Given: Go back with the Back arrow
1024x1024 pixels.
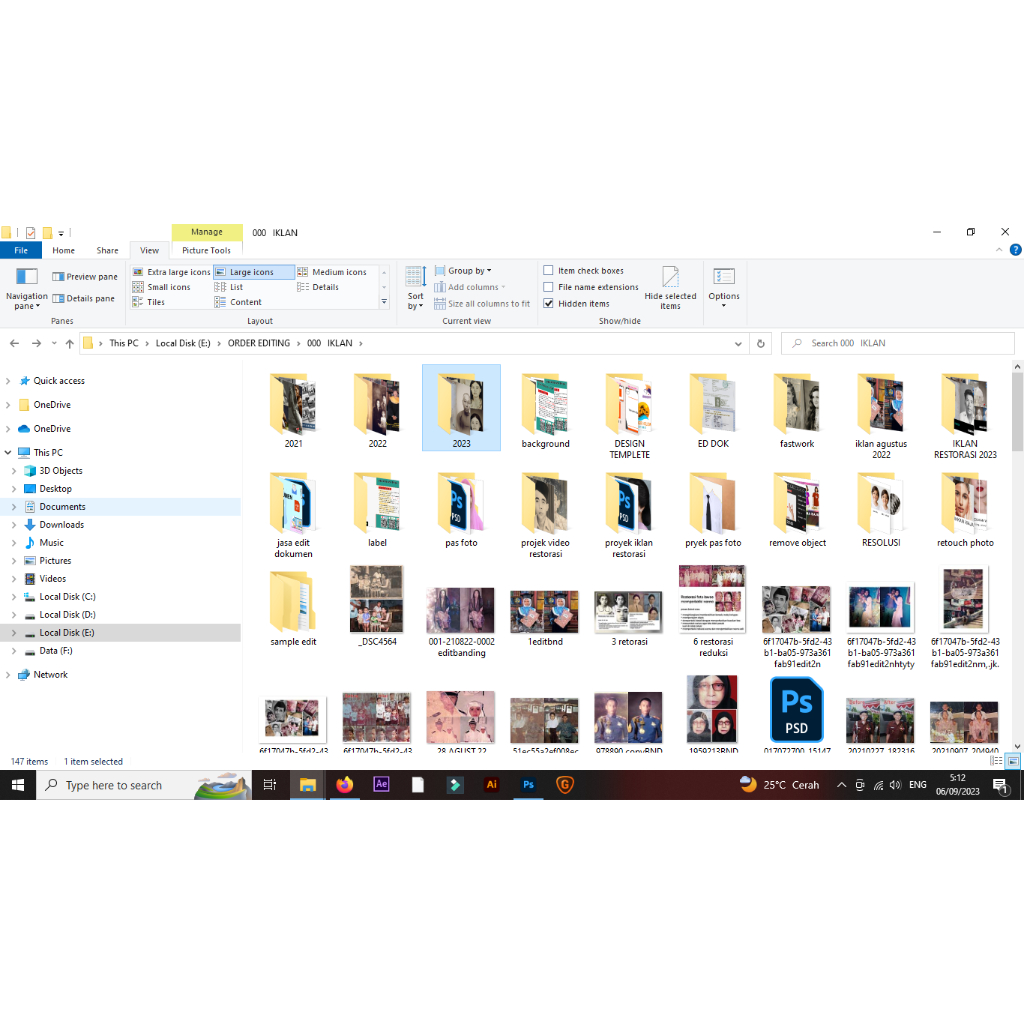Looking at the screenshot, I should 14,343.
